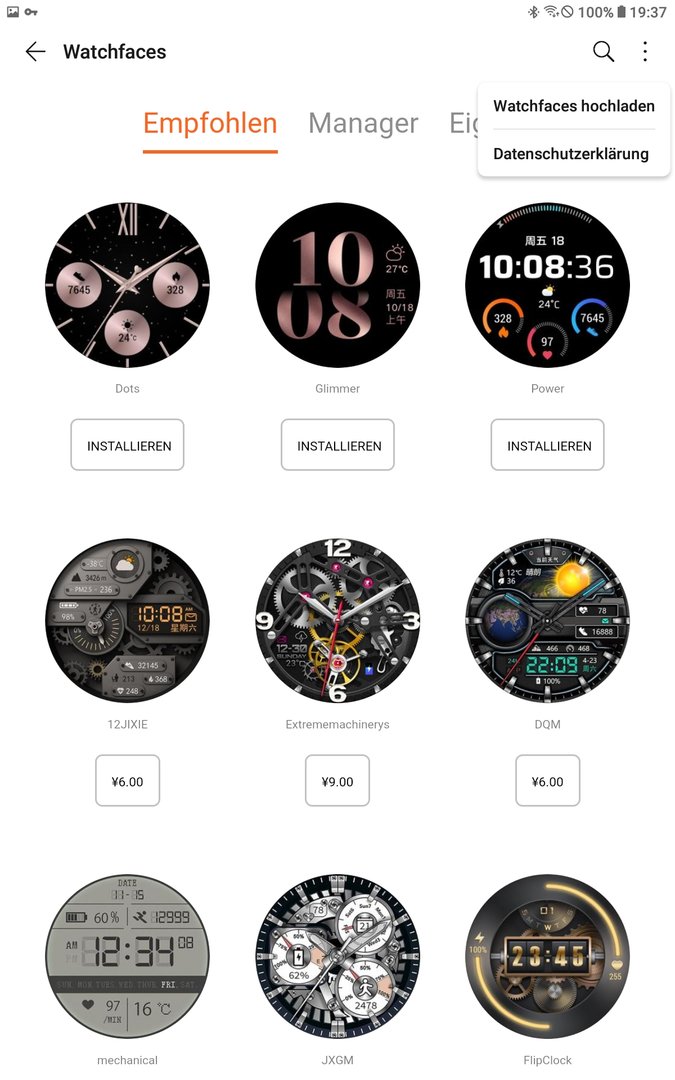Open the Extrememachinerys watchface preview
This screenshot has height=1080, width=675.
pos(338,621)
